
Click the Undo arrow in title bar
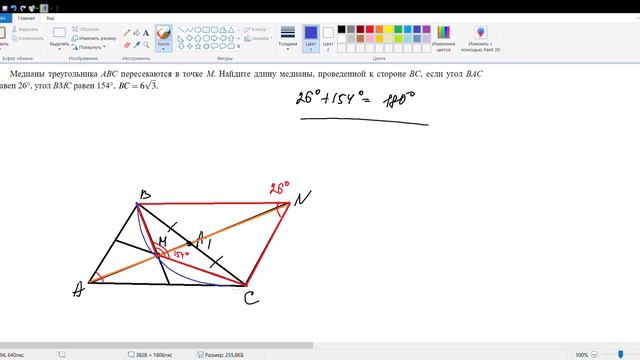(13, 8)
